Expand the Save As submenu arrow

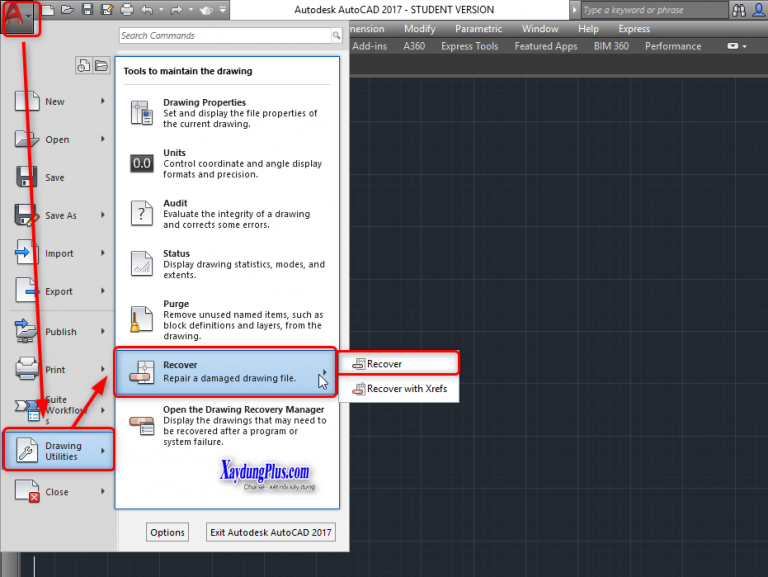pyautogui.click(x=102, y=214)
